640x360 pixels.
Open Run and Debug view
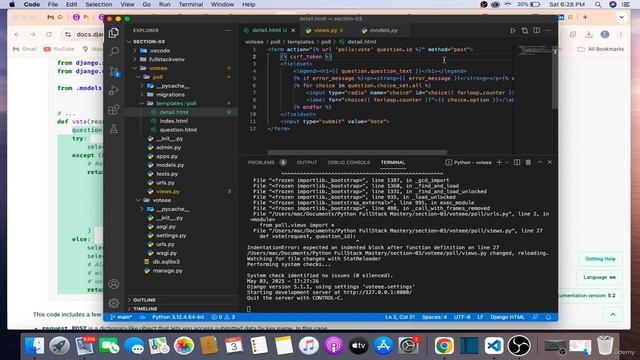pyautogui.click(x=114, y=90)
